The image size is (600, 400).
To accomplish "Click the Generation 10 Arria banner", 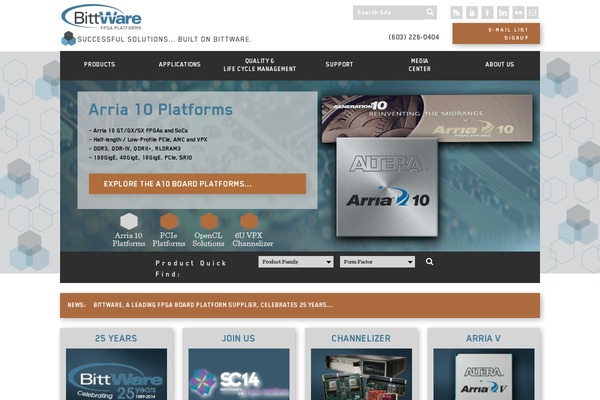I will tap(427, 119).
